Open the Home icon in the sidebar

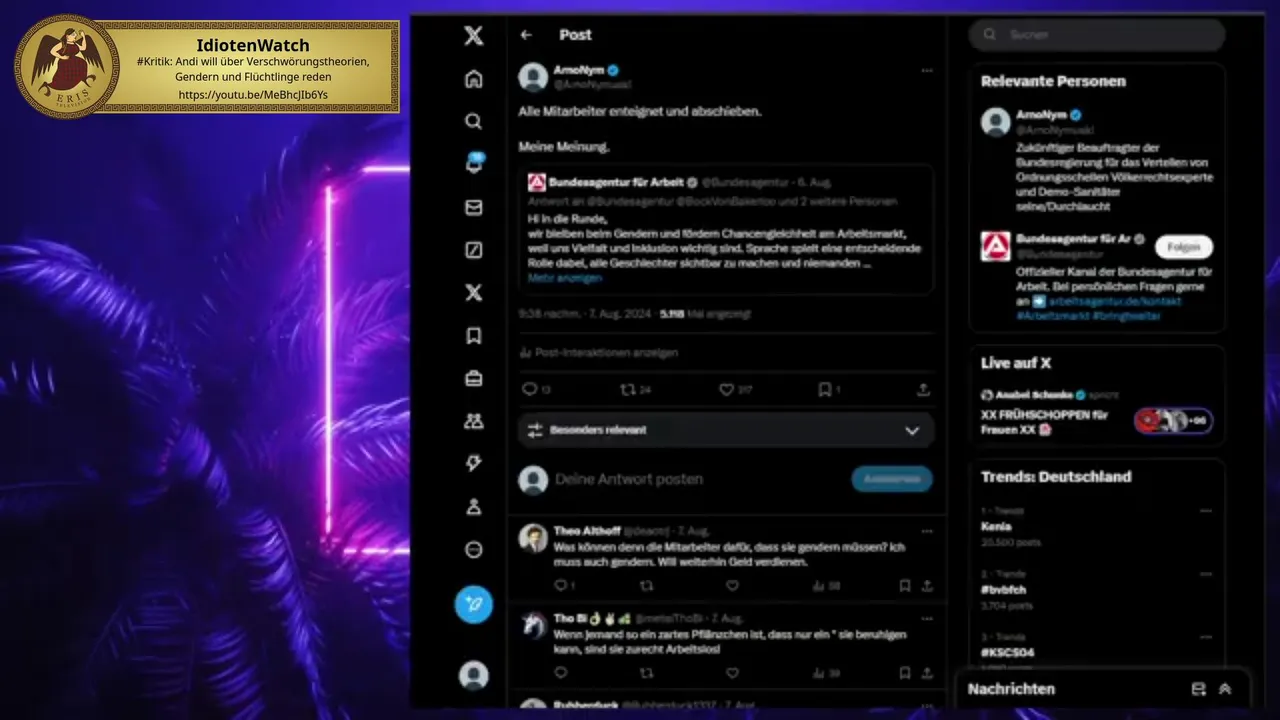point(474,79)
